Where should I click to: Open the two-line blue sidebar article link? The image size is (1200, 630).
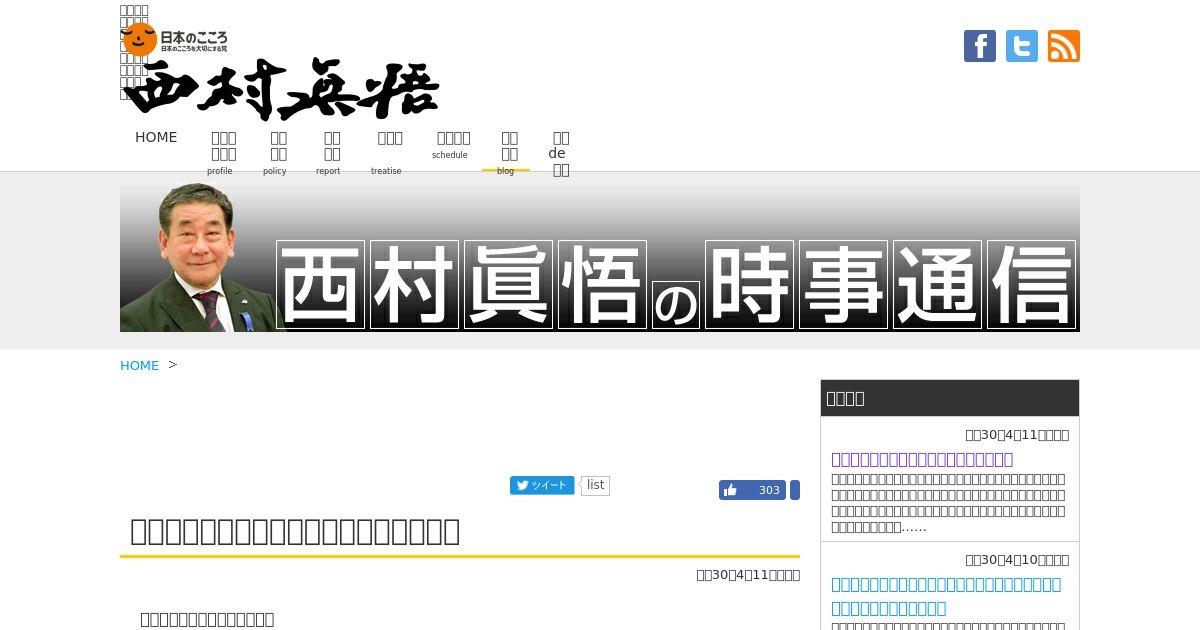(x=946, y=595)
